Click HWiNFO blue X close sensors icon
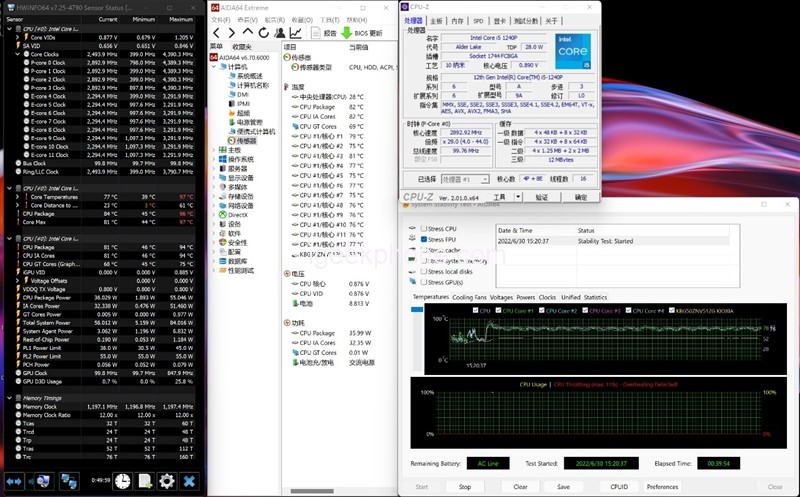800x497 pixels. pyautogui.click(x=189, y=481)
